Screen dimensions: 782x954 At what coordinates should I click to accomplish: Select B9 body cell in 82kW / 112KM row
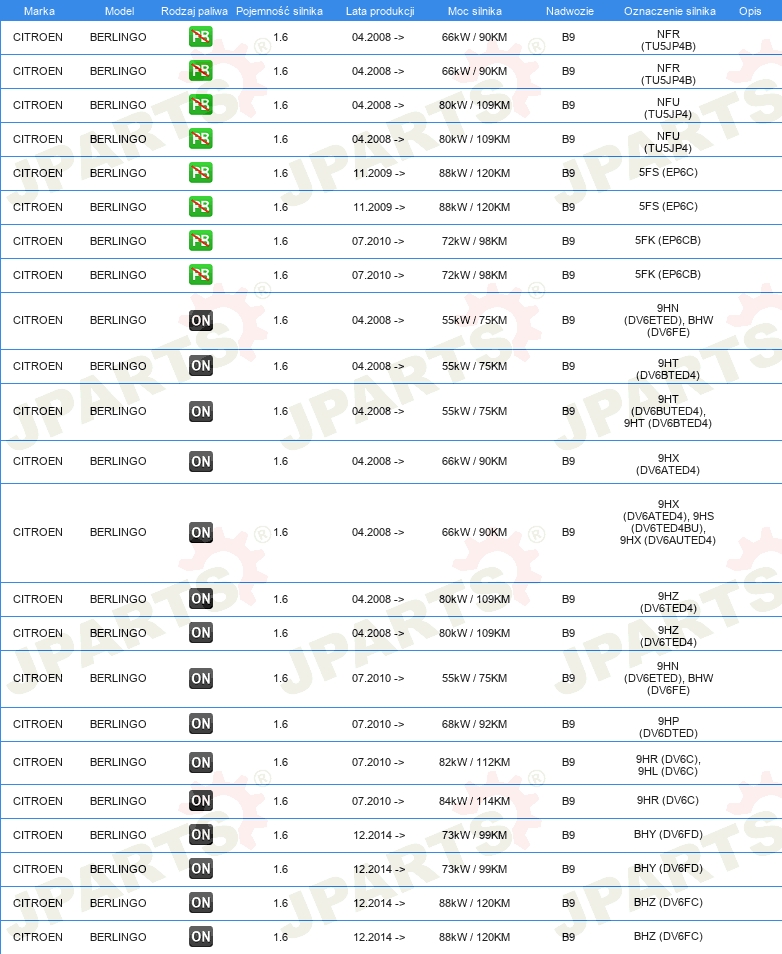tap(568, 762)
